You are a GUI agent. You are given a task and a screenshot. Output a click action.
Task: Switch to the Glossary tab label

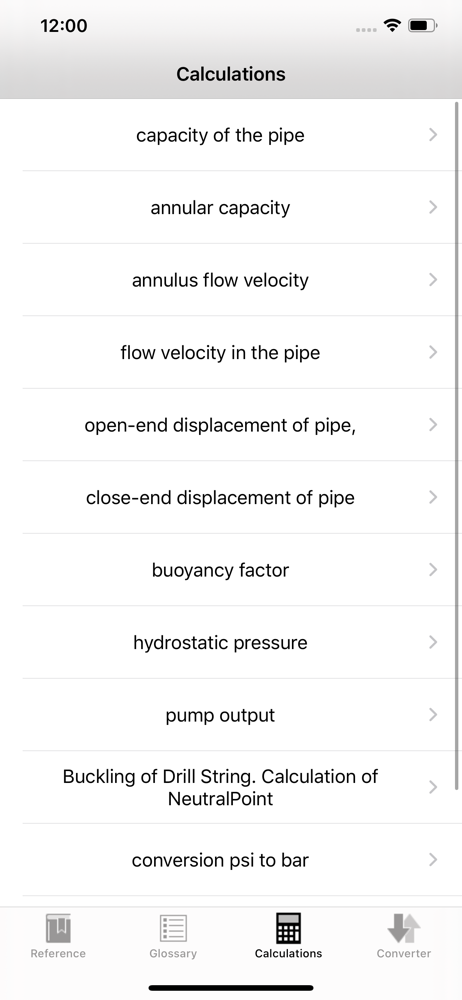coord(173,953)
